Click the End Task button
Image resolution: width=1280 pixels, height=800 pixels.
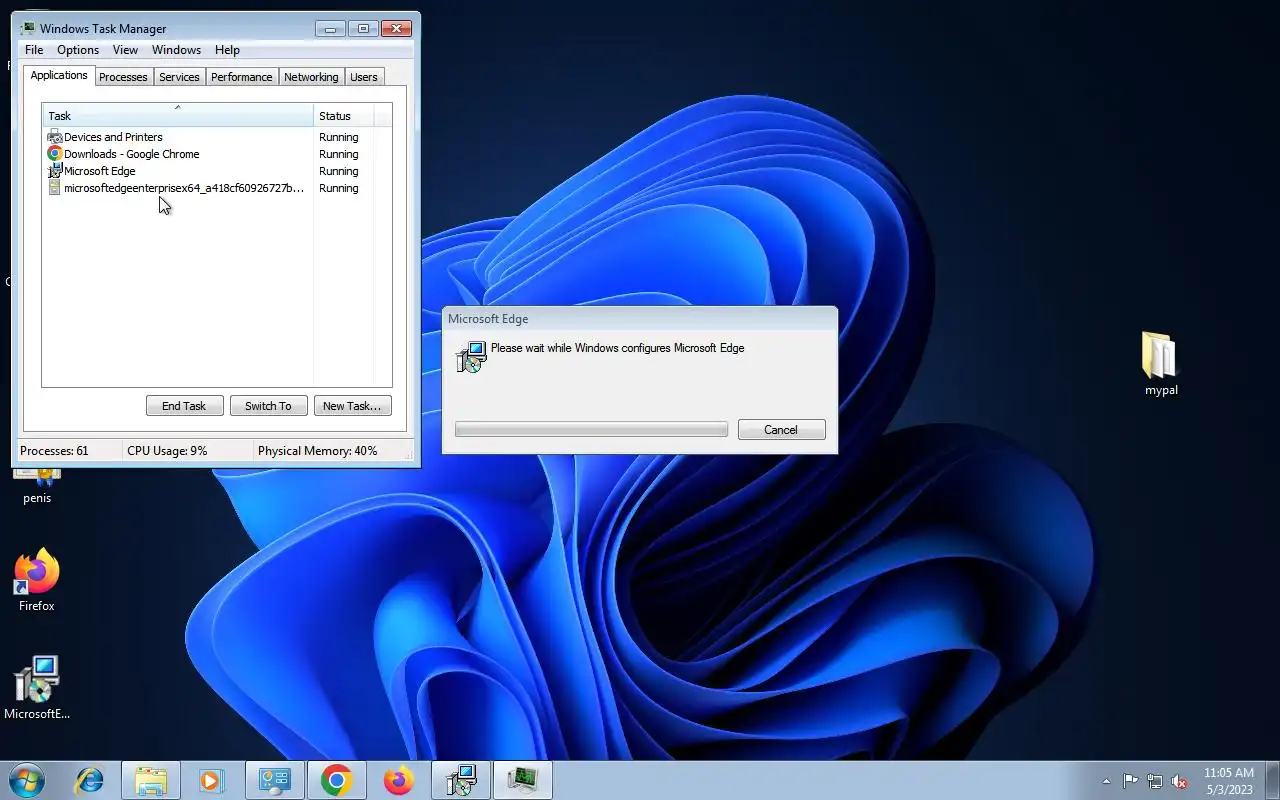[184, 405]
